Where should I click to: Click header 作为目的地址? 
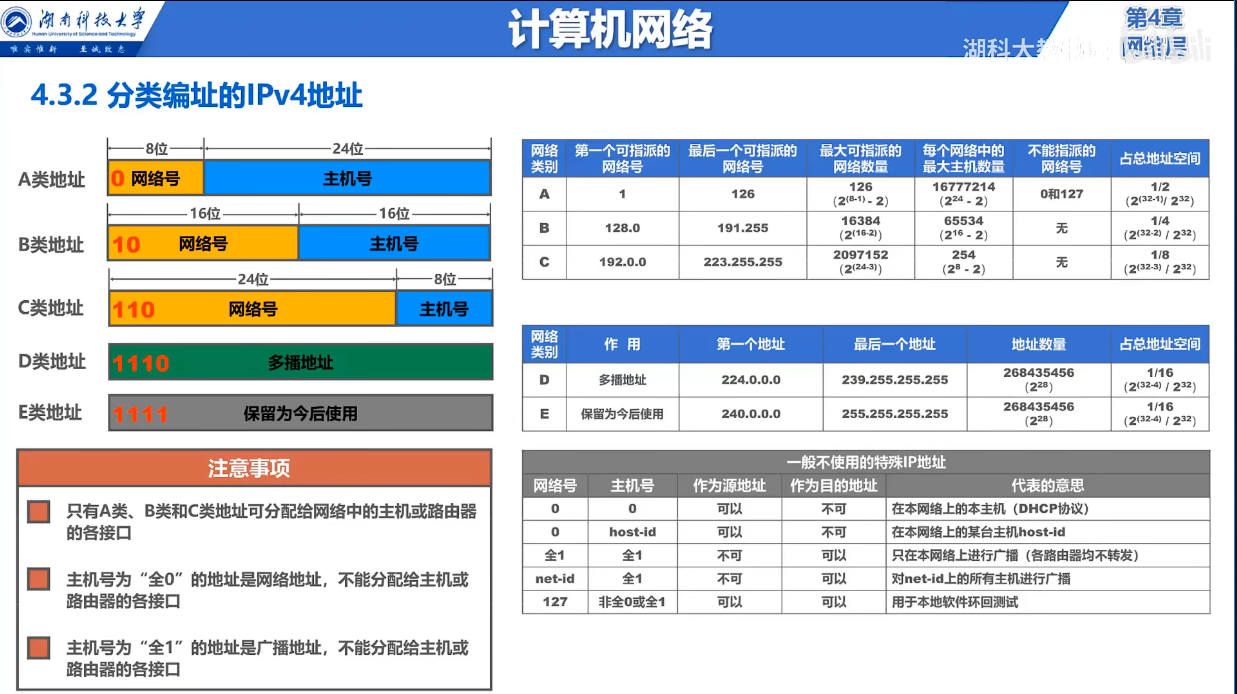(833, 485)
